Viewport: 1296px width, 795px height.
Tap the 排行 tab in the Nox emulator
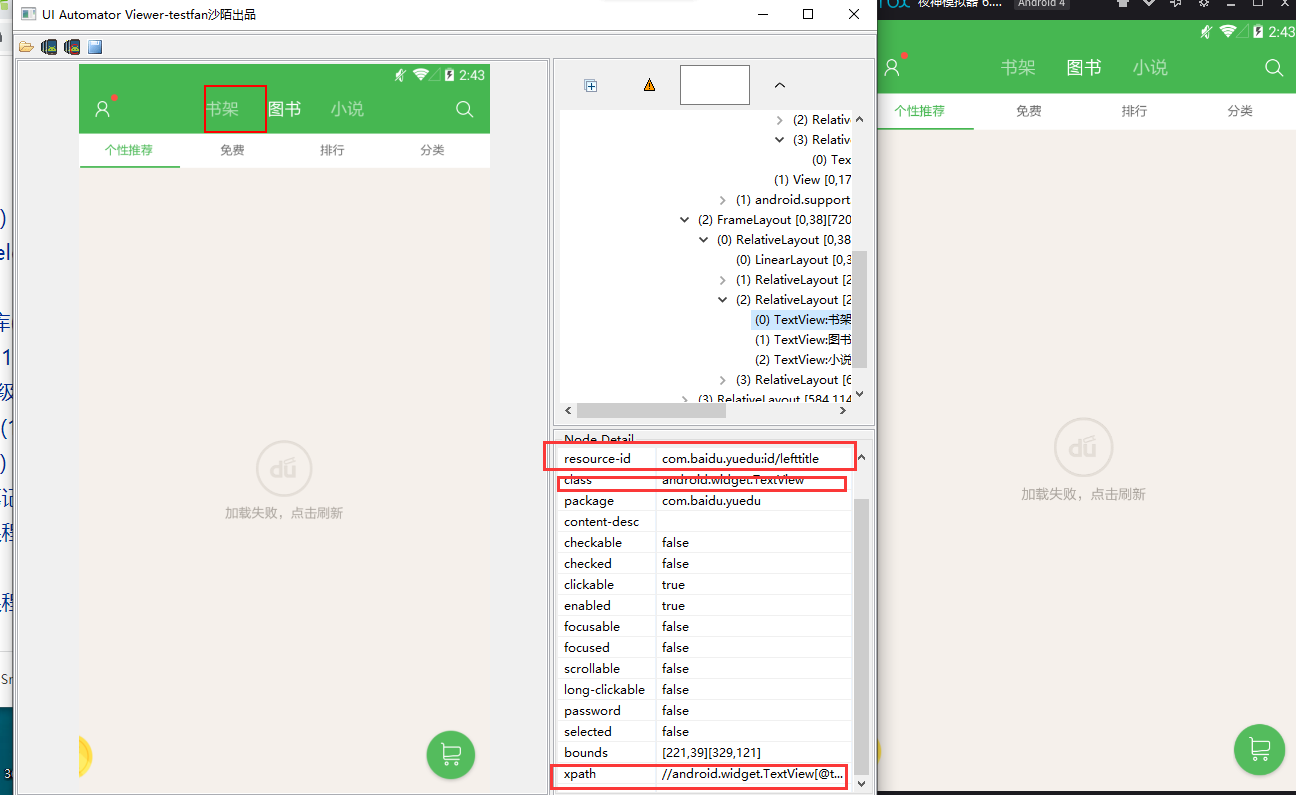(1134, 111)
